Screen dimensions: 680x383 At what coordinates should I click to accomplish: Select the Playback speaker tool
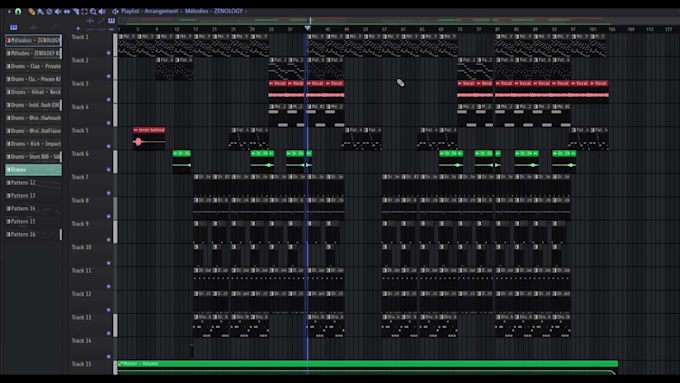[102, 12]
